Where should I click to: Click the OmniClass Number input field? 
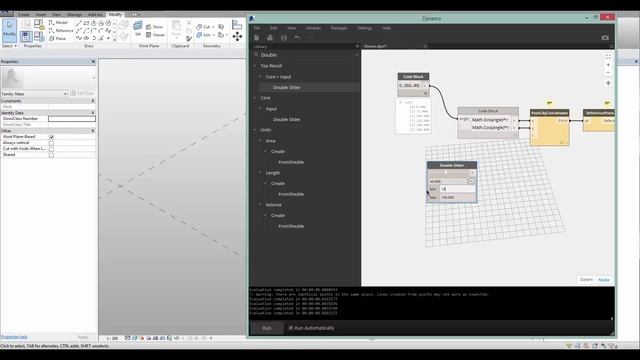tap(72, 119)
